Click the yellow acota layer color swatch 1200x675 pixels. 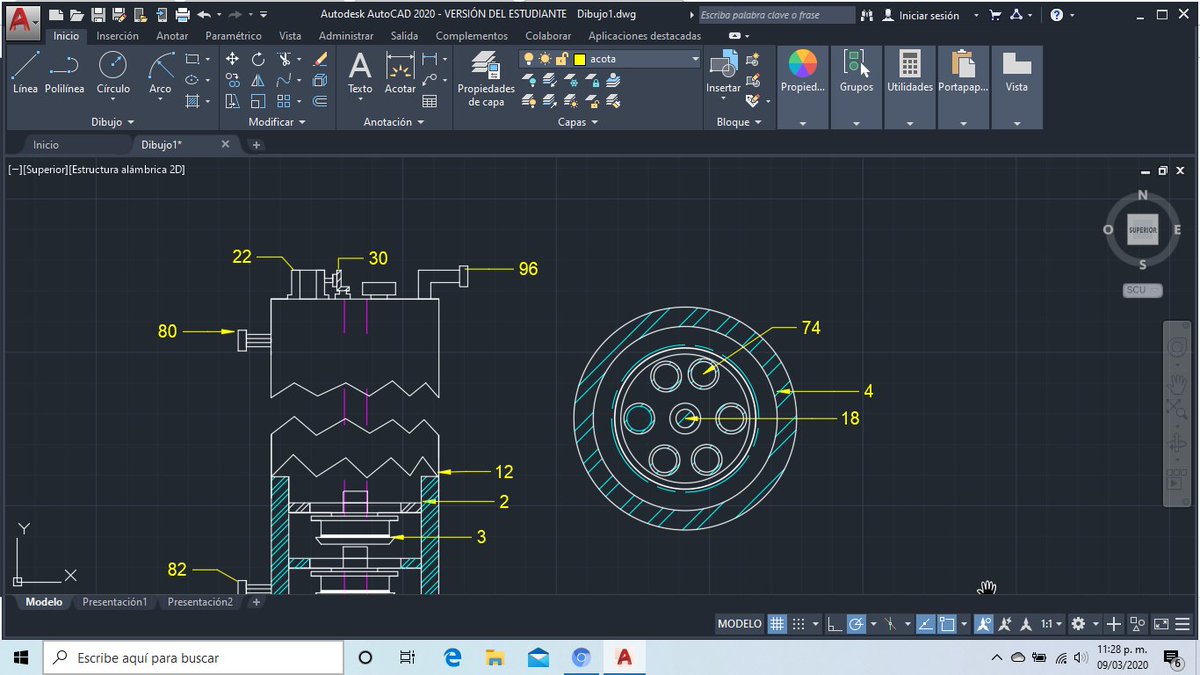(580, 59)
